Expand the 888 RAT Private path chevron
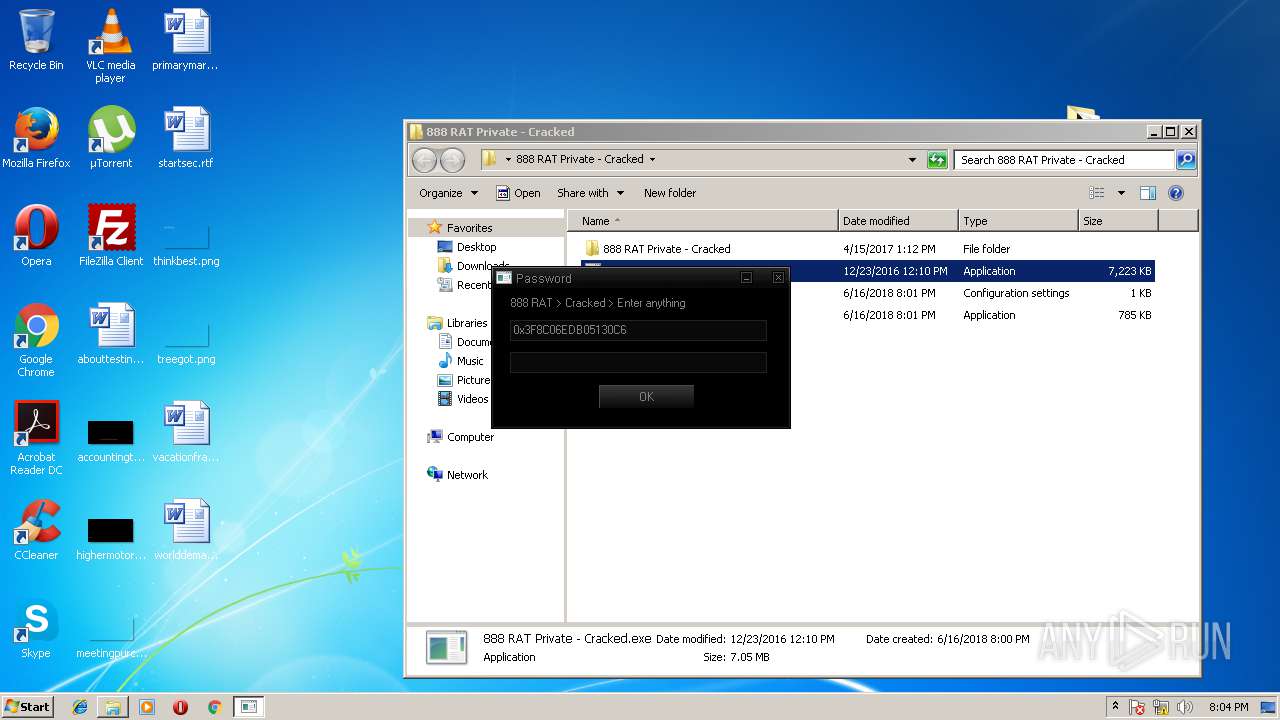 point(653,160)
